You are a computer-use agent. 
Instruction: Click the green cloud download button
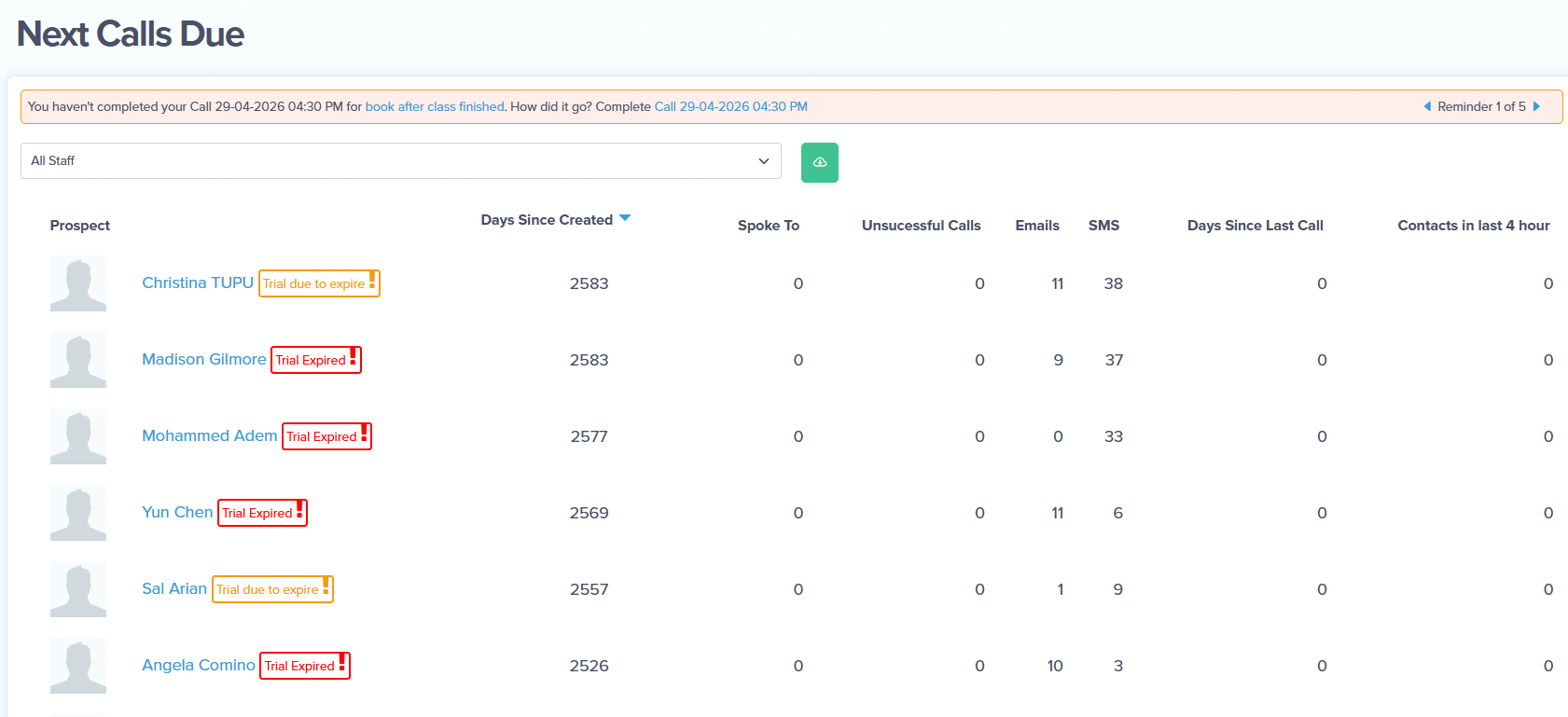[819, 162]
